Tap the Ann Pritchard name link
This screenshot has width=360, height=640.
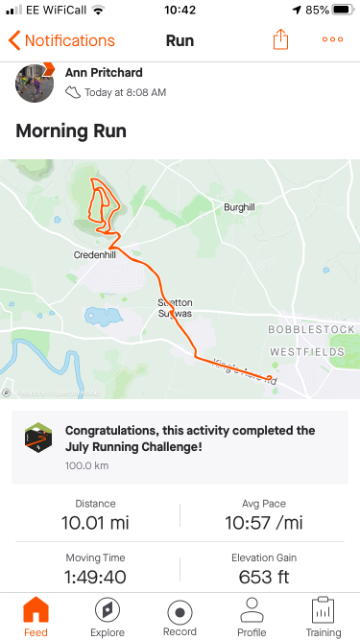pyautogui.click(x=104, y=73)
